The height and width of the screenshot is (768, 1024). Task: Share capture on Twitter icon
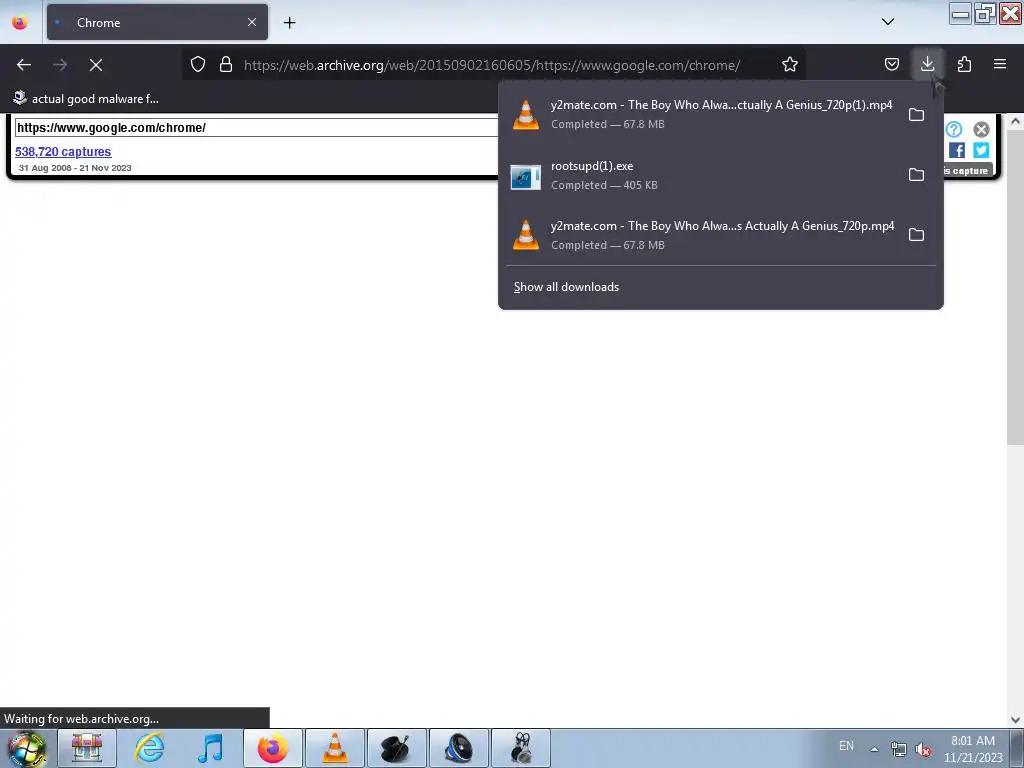[981, 150]
